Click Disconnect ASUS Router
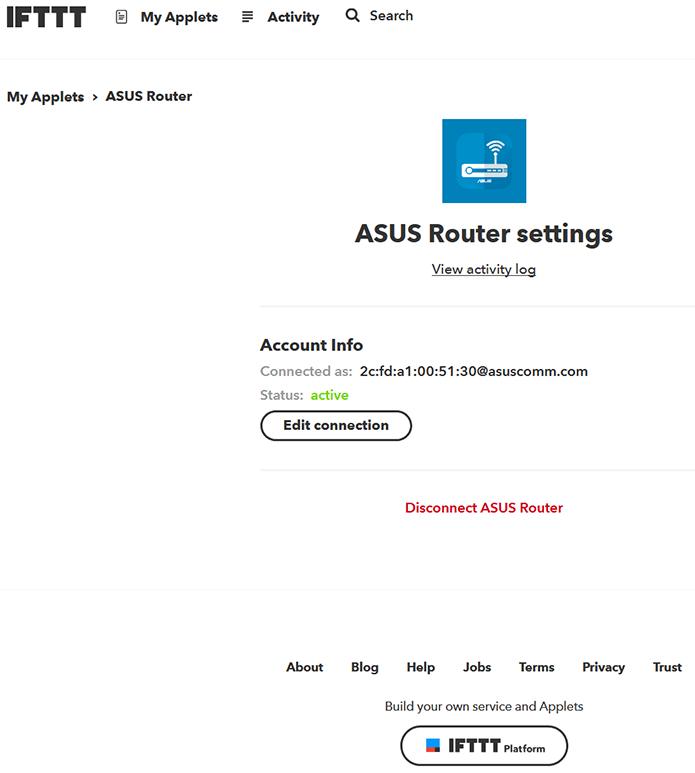The width and height of the screenshot is (695, 773). pos(484,508)
